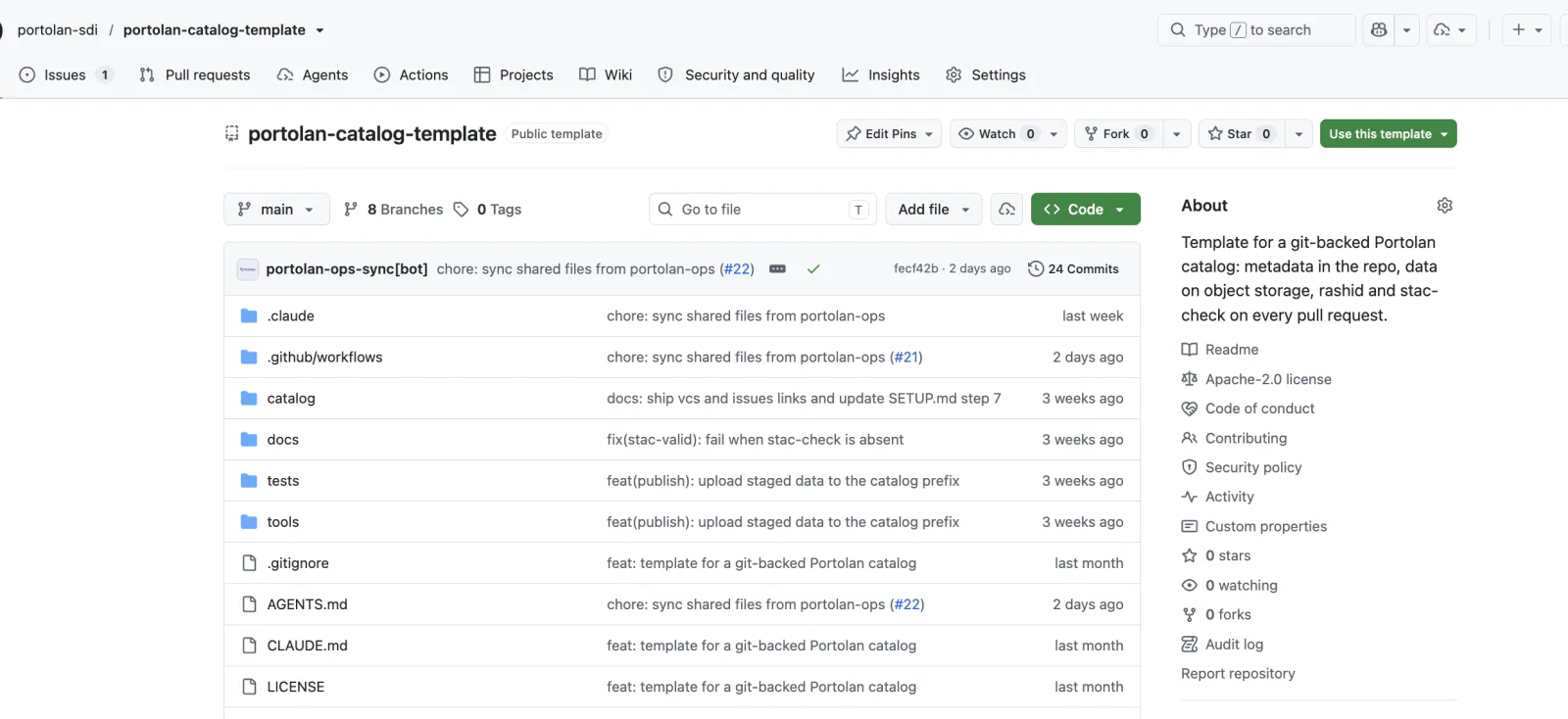Open the Activity link
The height and width of the screenshot is (719, 1568).
point(1218,497)
